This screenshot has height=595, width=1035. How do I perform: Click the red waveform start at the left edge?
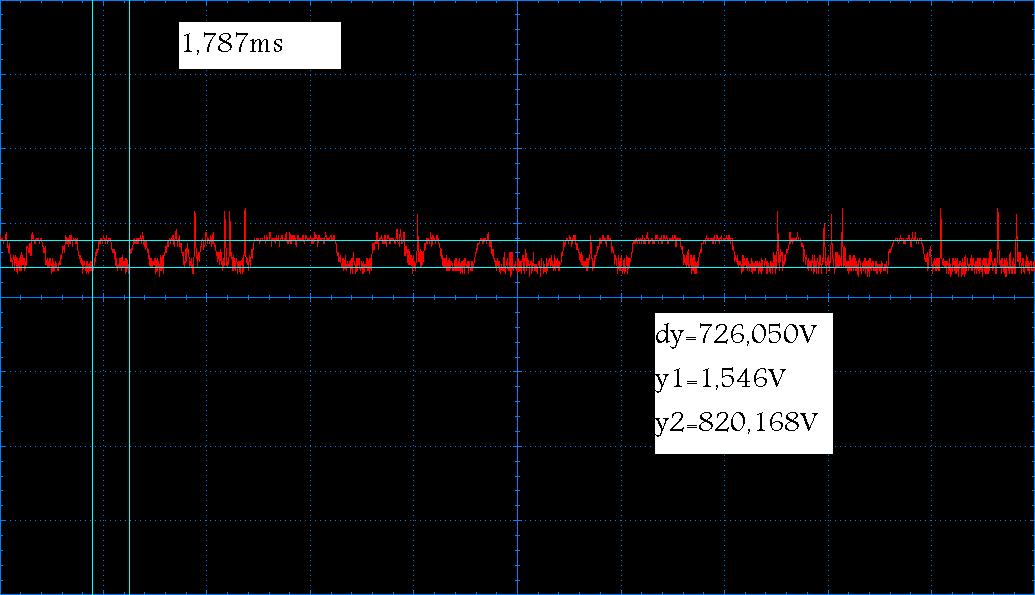4,240
